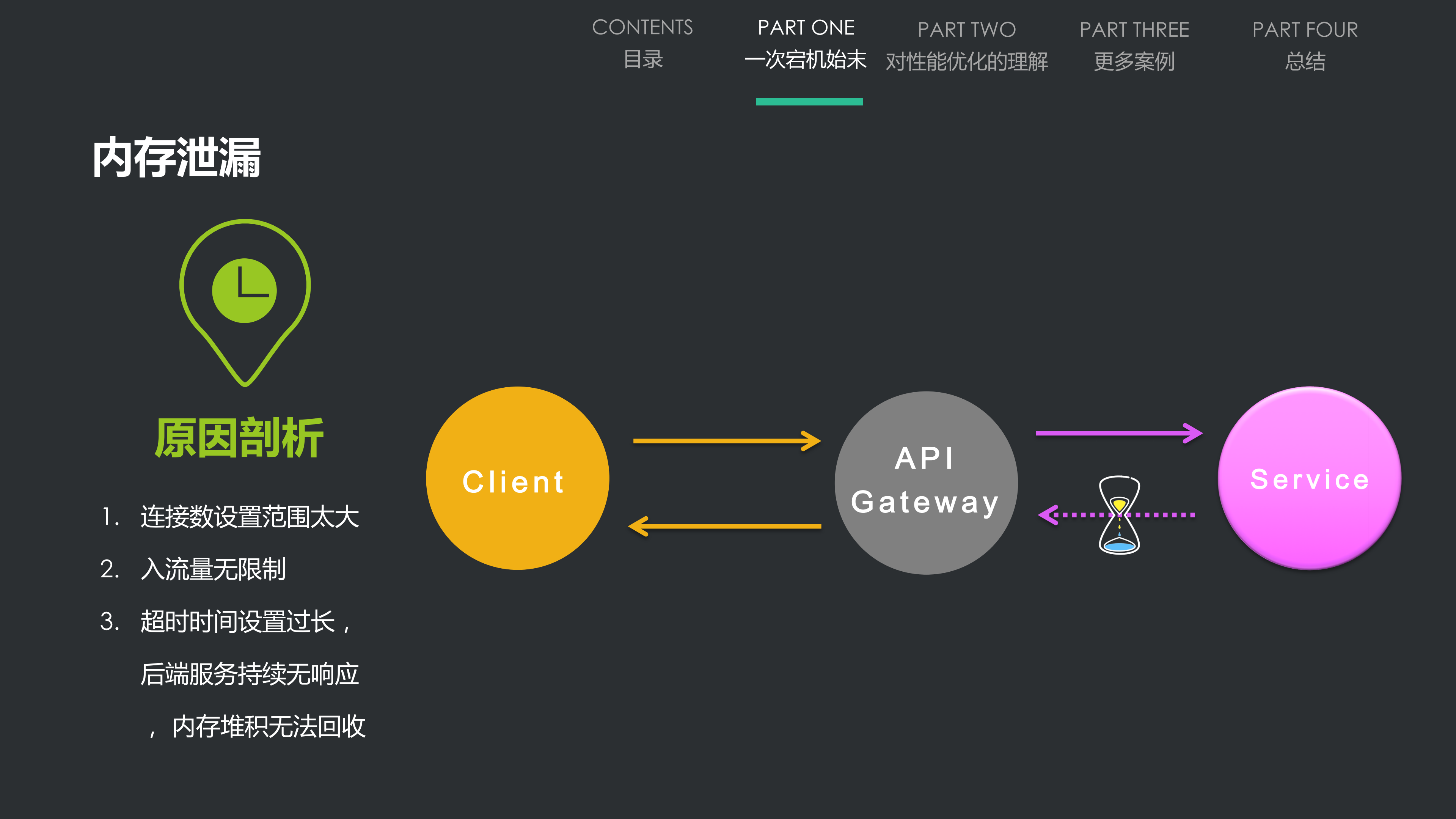
Task: Select list item 入流量无限制
Action: click(213, 569)
